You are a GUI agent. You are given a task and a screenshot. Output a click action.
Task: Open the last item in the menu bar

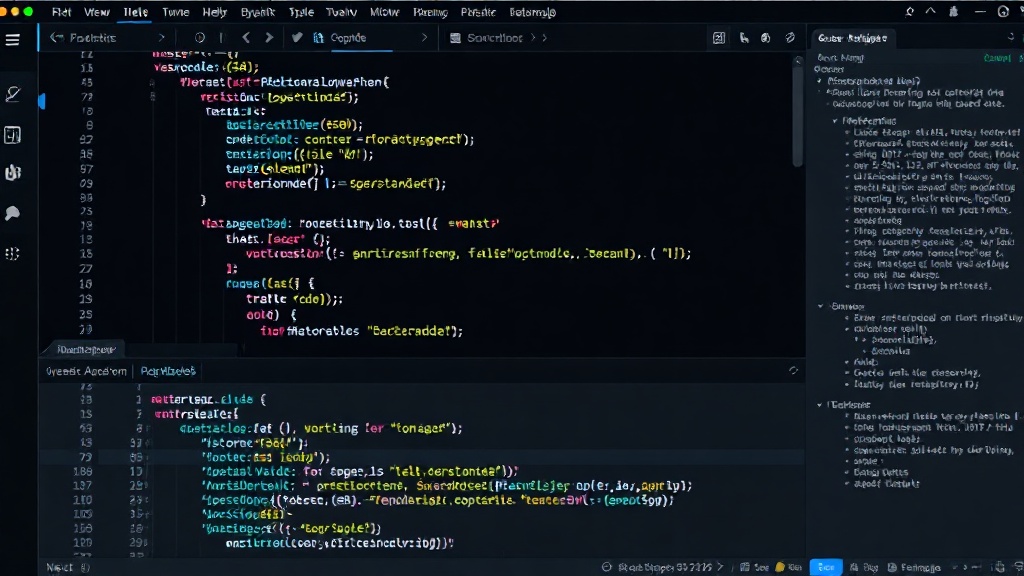[x=532, y=12]
